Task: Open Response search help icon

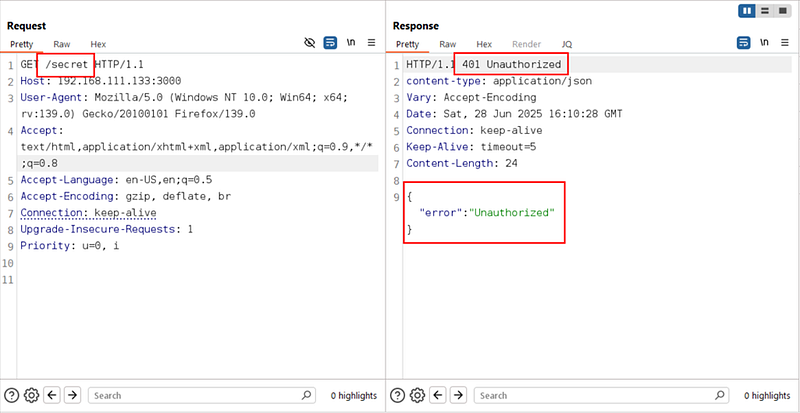Action: point(397,395)
